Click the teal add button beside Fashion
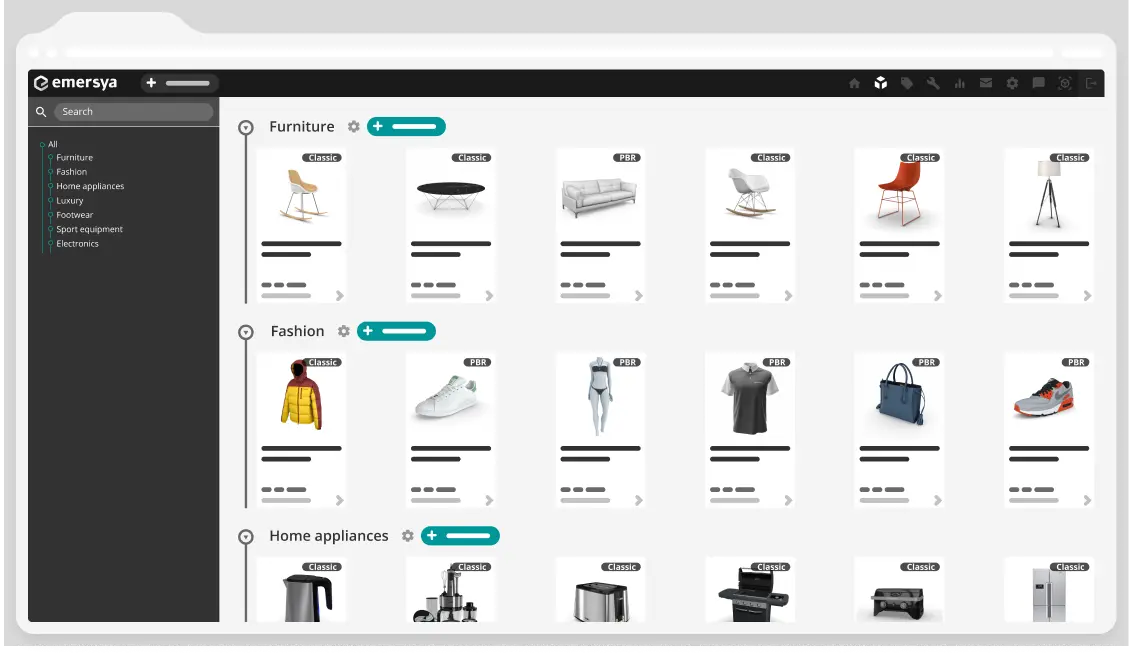The height and width of the screenshot is (656, 1131). pos(396,330)
